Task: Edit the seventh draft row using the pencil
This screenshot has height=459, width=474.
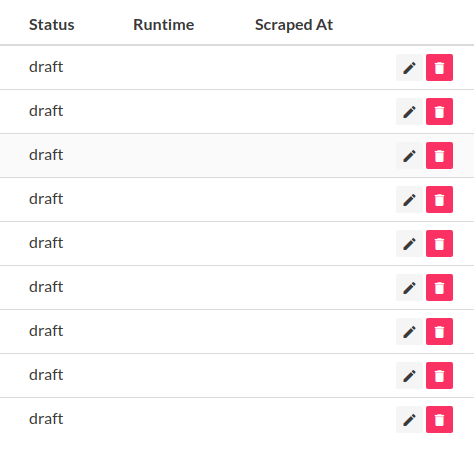Action: pyautogui.click(x=409, y=332)
